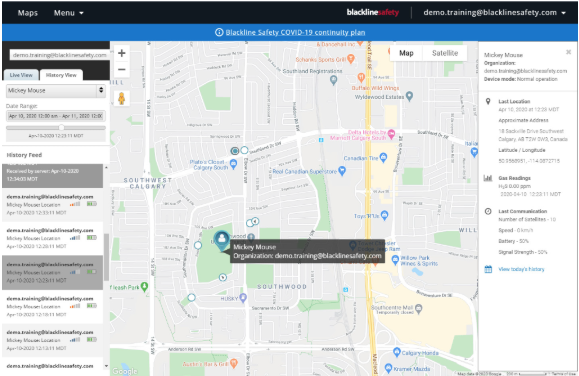The width and height of the screenshot is (579, 376).
Task: Open the Maps menu item
Action: [x=28, y=13]
